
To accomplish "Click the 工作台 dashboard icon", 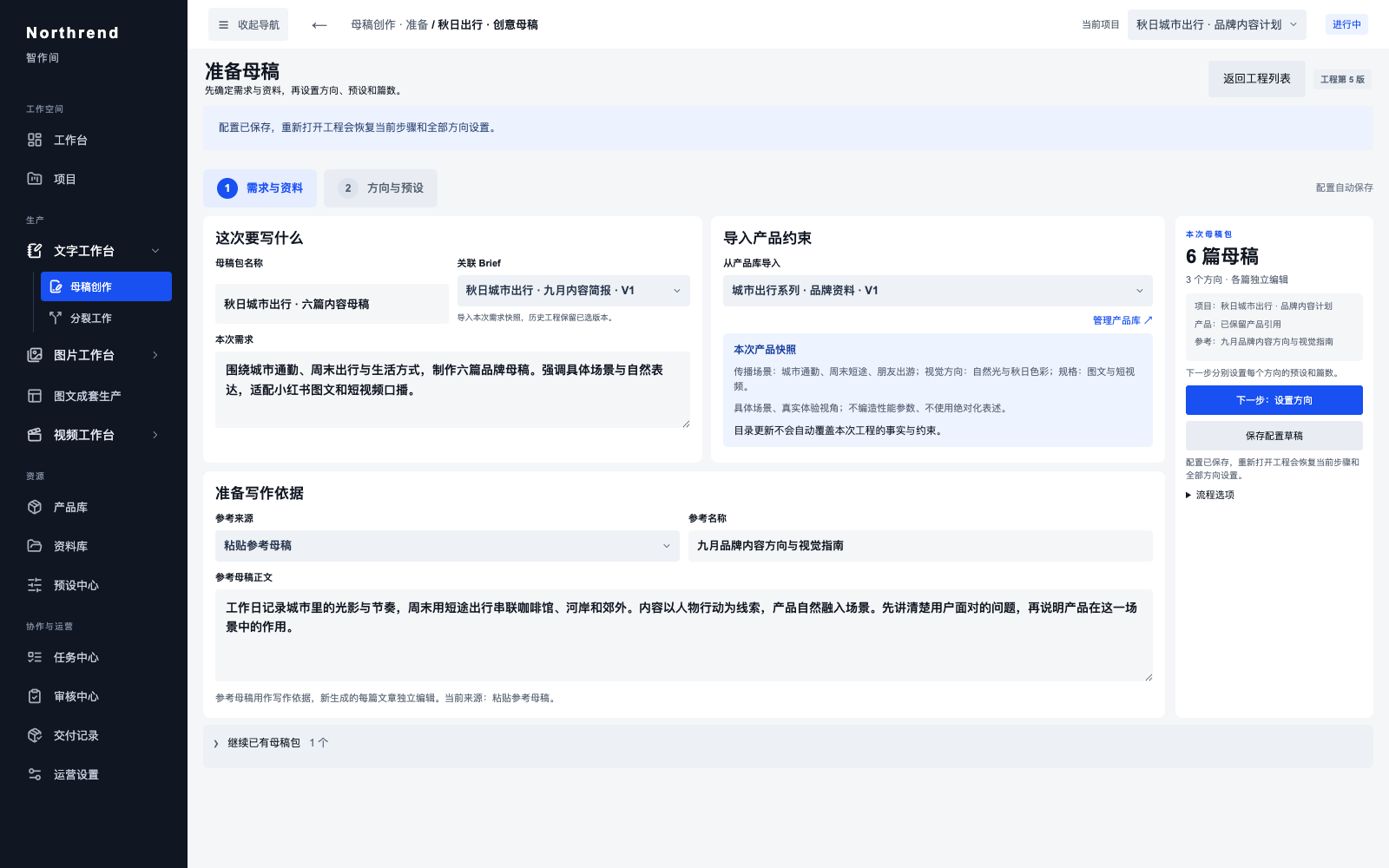I will 35,140.
